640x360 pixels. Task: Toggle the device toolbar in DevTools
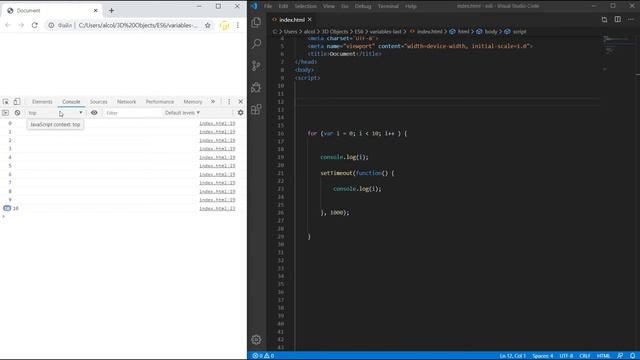tap(17, 102)
